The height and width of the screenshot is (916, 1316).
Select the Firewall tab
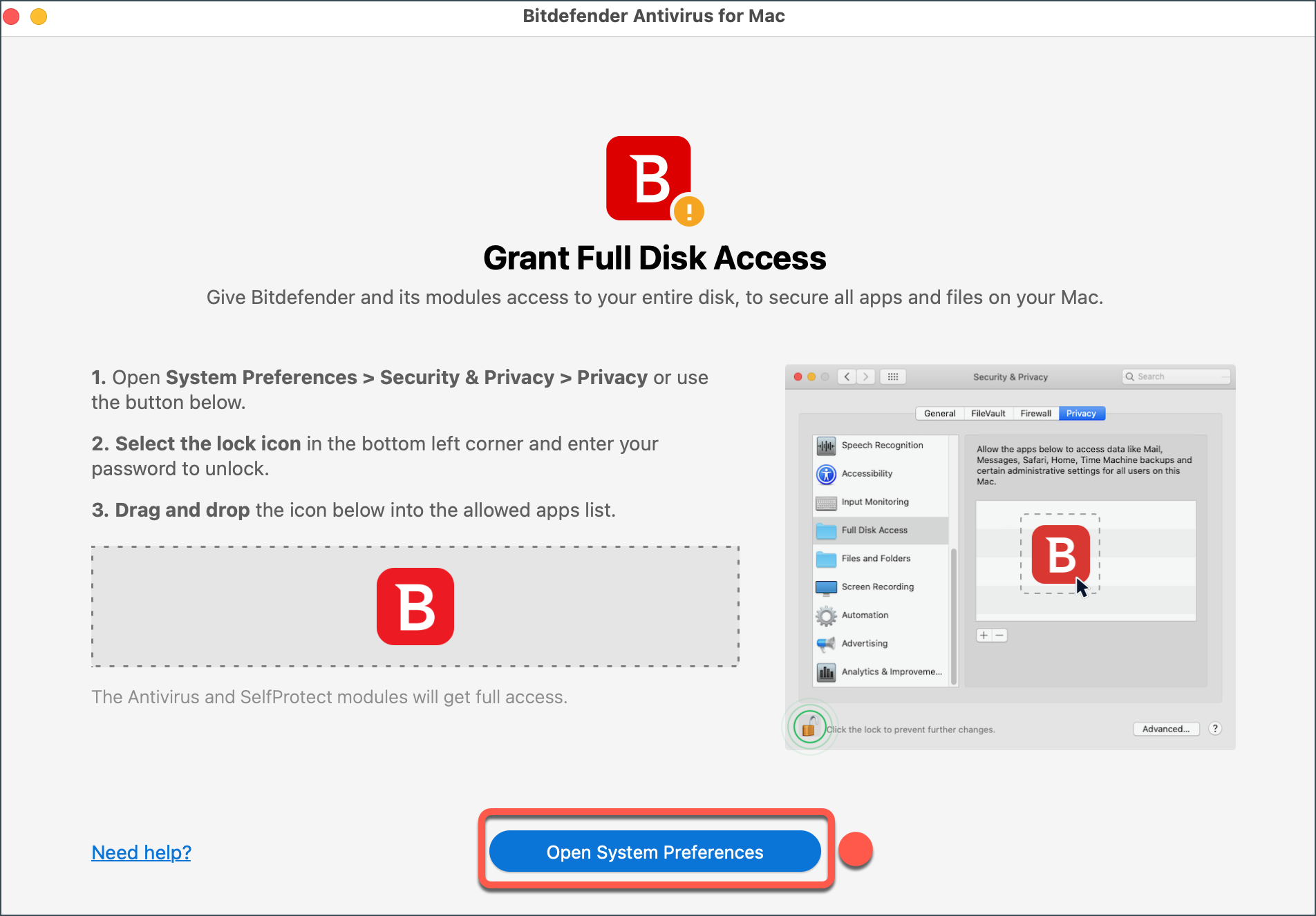(1035, 413)
